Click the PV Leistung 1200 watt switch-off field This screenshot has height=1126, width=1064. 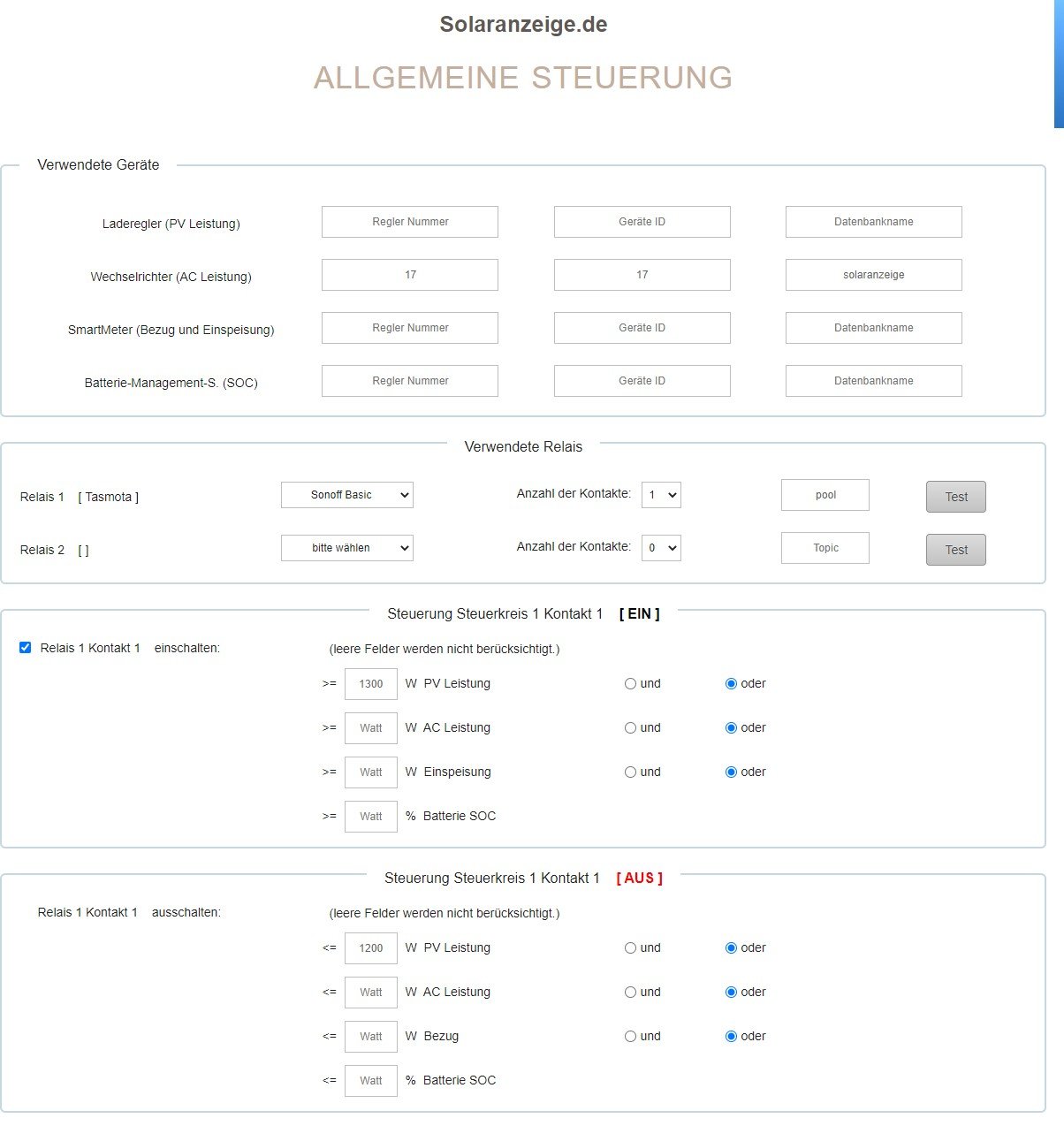(x=371, y=948)
